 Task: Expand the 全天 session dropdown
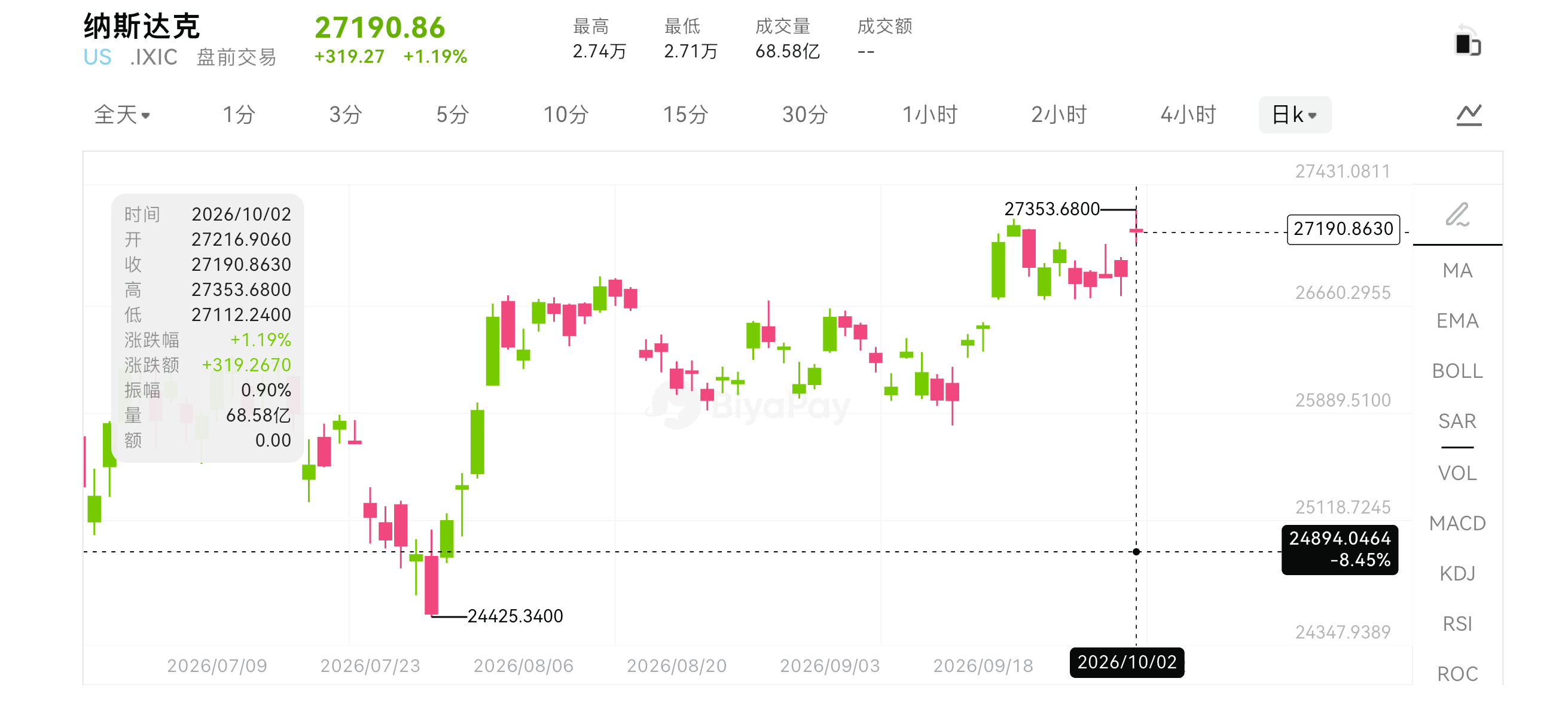point(122,114)
